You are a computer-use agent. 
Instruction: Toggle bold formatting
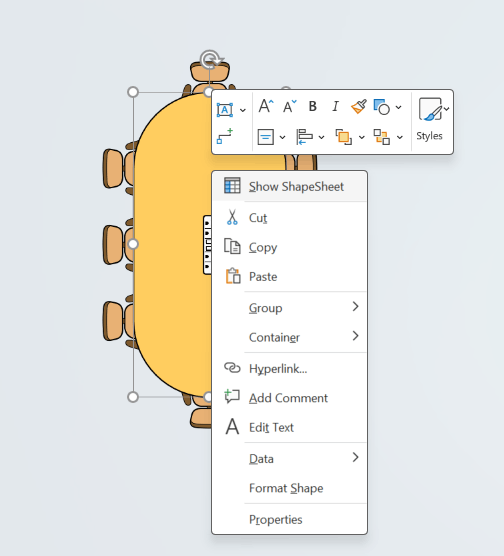tap(312, 106)
